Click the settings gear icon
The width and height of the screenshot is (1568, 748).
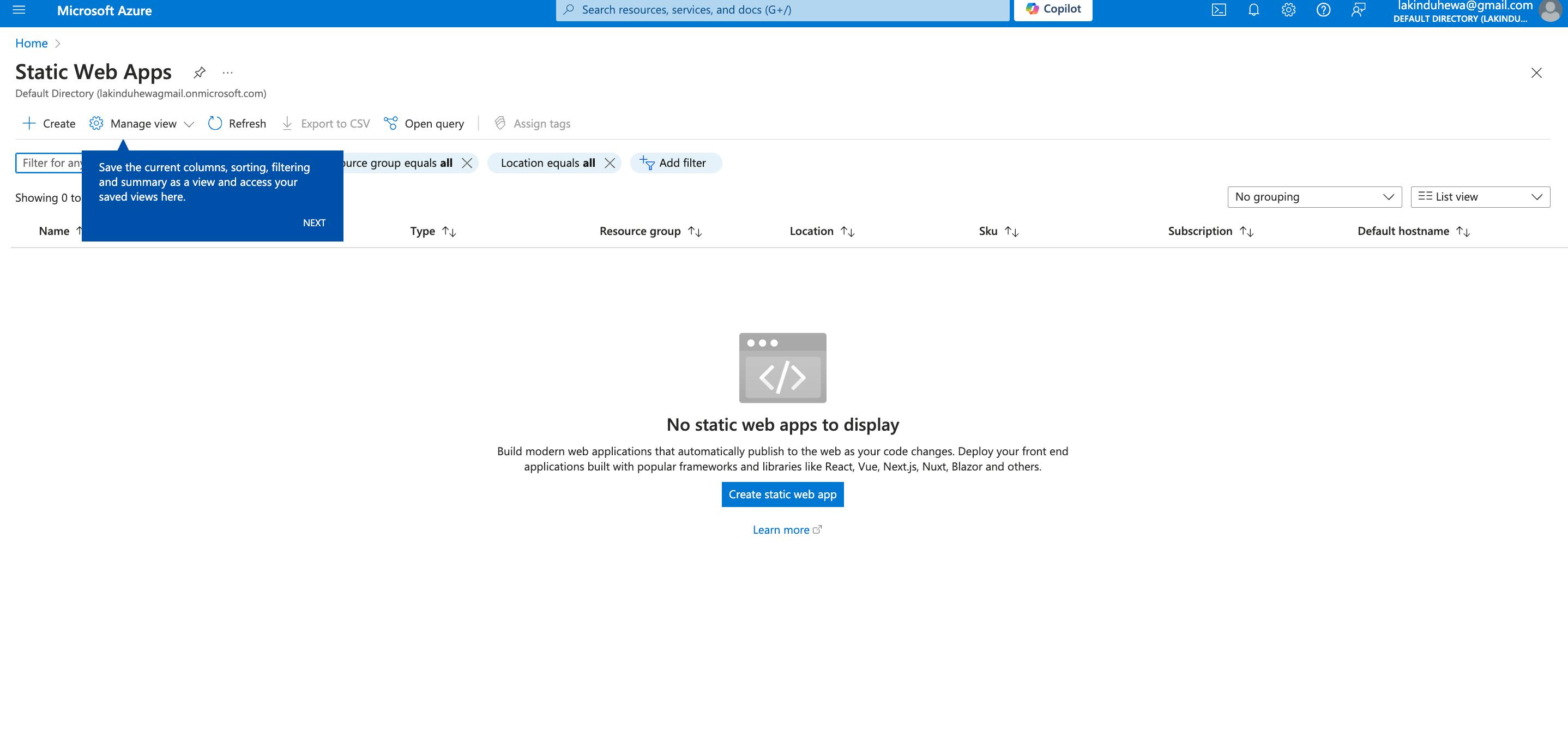(x=1289, y=11)
